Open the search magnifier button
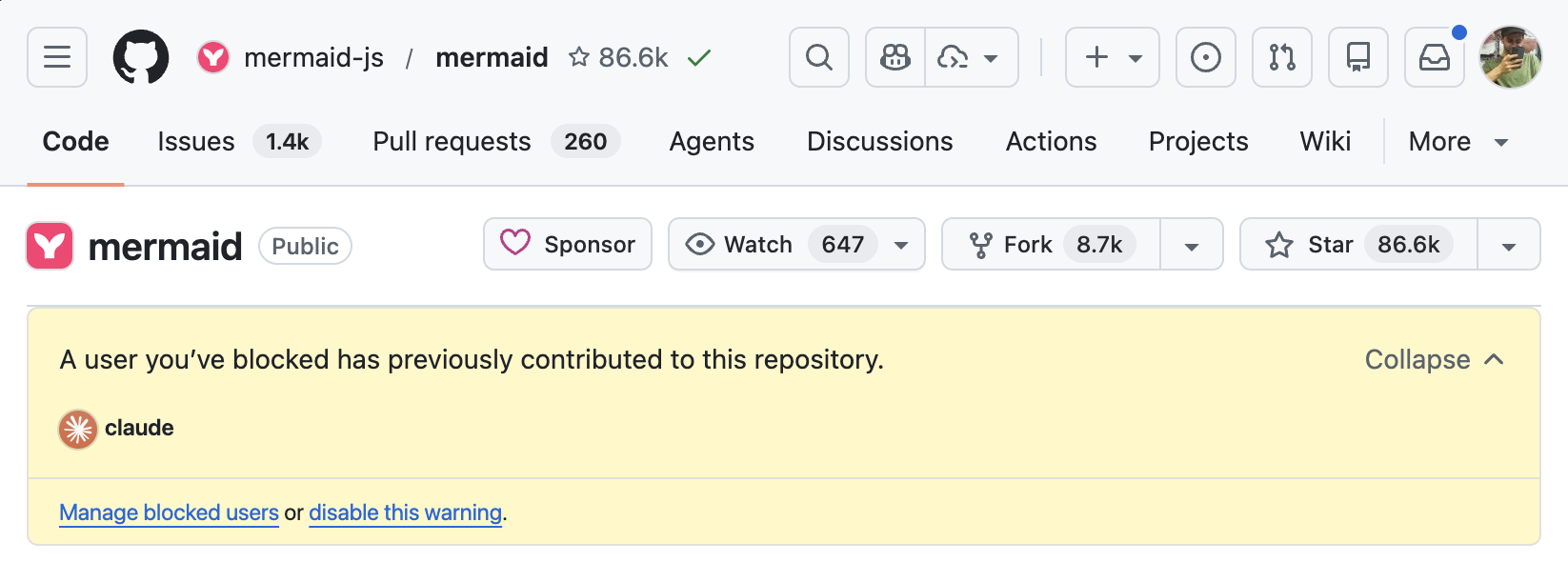The height and width of the screenshot is (583, 1568). click(818, 57)
